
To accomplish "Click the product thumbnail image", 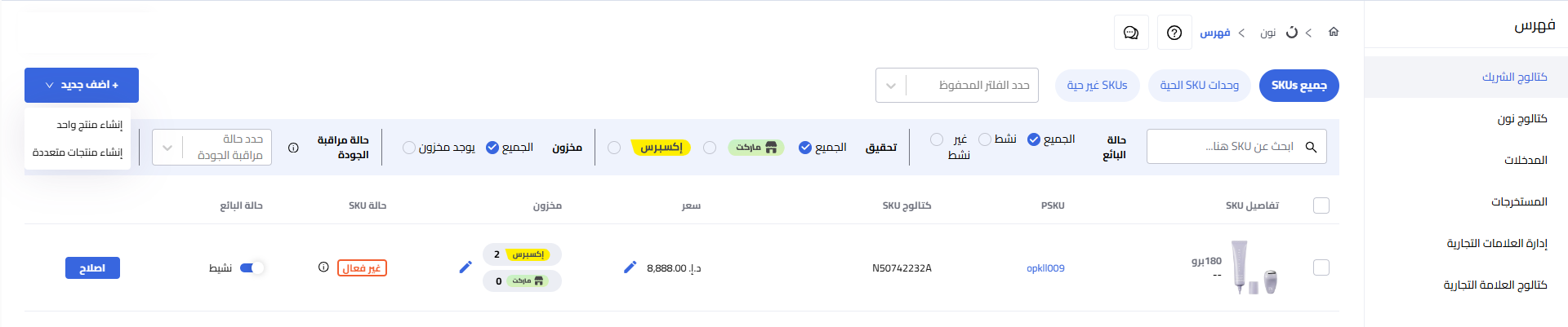I will [1254, 267].
